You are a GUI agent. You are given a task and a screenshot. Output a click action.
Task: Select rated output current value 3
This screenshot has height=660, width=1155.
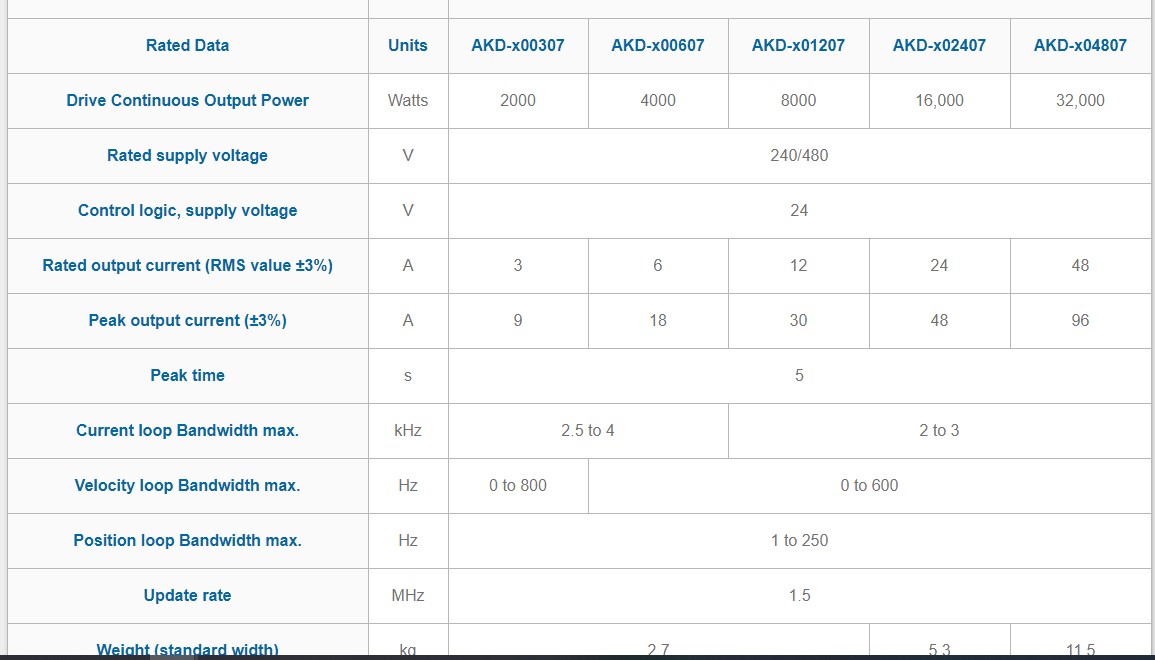518,265
